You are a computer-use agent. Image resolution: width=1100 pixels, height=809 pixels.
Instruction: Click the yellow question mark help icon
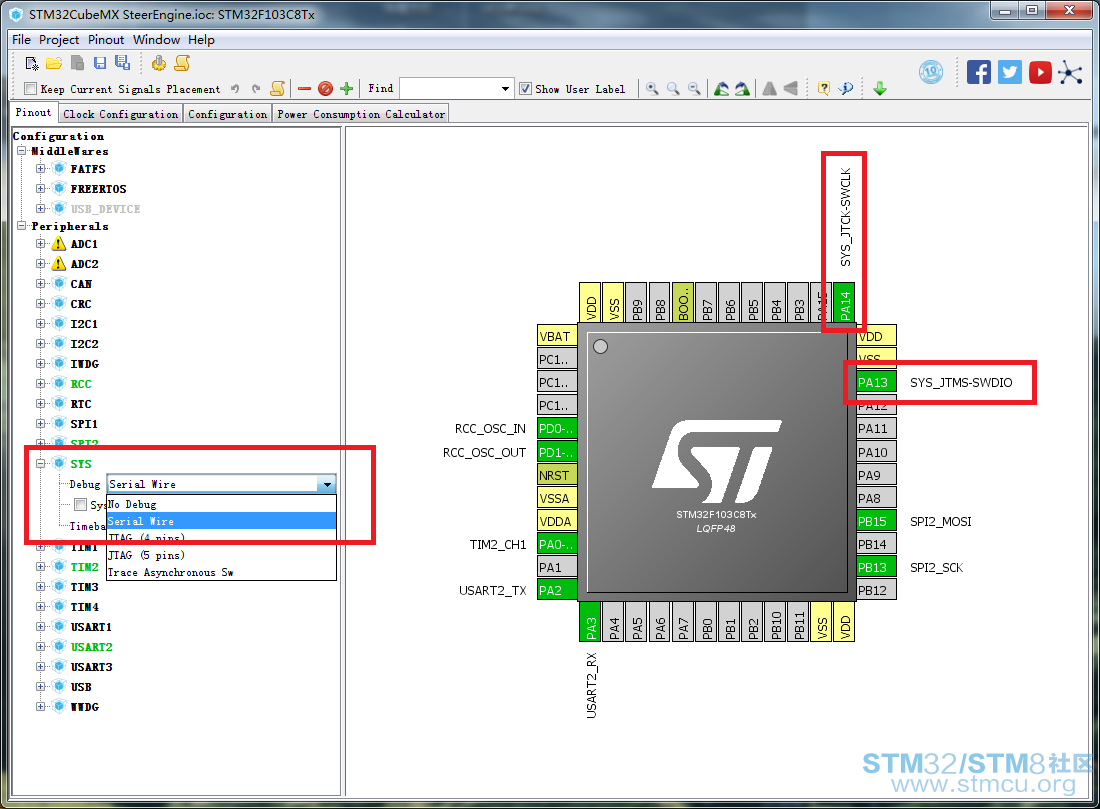tap(824, 88)
